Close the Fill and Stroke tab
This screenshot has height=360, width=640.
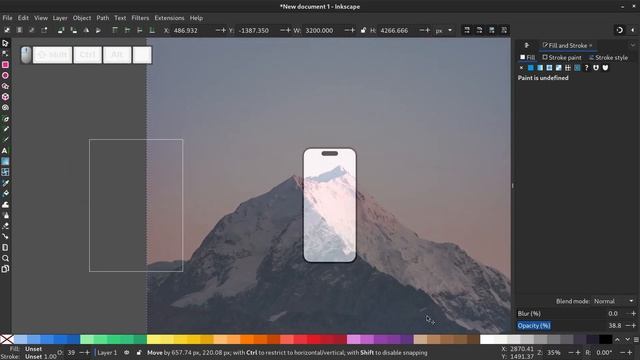(x=591, y=46)
